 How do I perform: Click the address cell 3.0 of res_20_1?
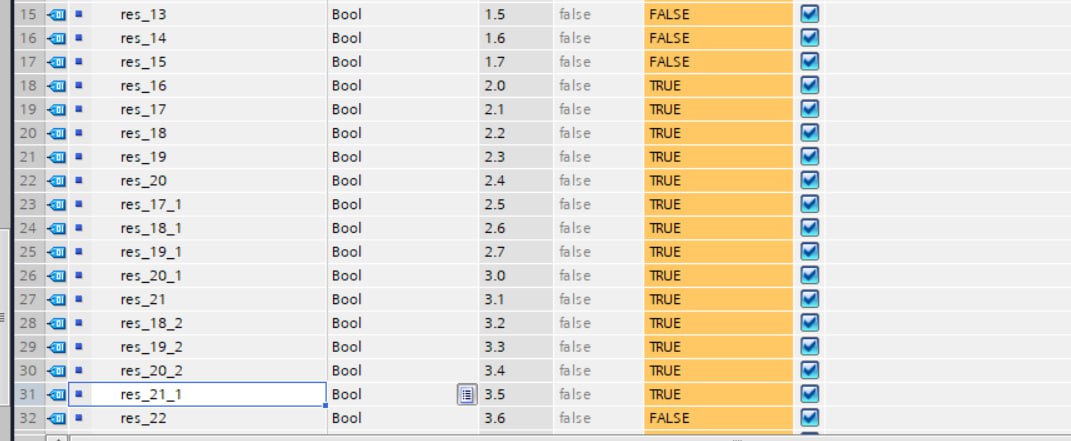tap(516, 276)
